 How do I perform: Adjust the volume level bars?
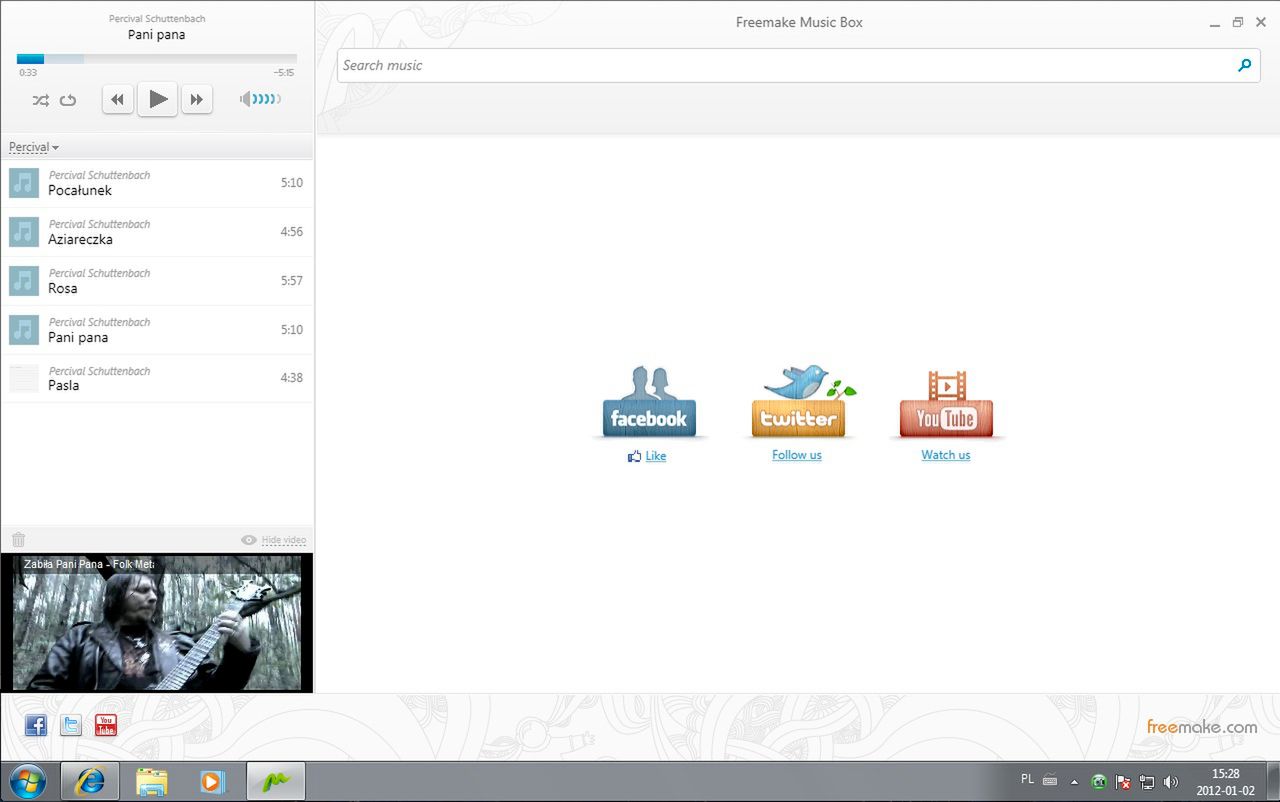coord(261,99)
